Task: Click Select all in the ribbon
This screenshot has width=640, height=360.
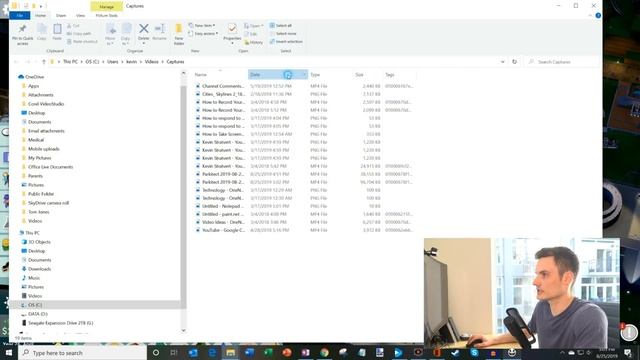Action: (x=281, y=25)
